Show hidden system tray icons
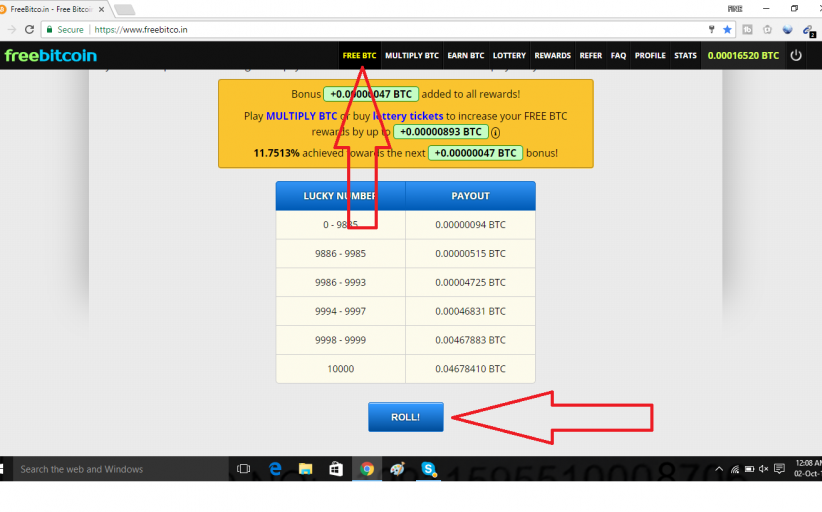 [x=719, y=469]
